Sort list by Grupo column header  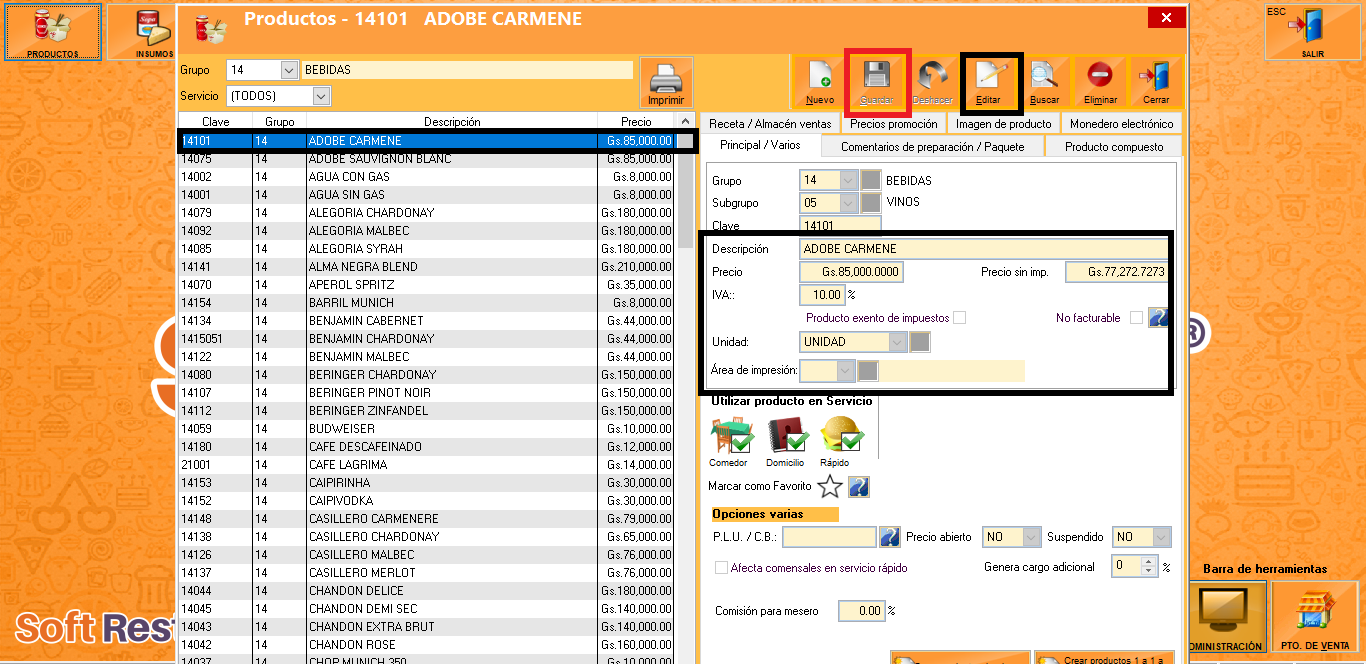(x=279, y=121)
